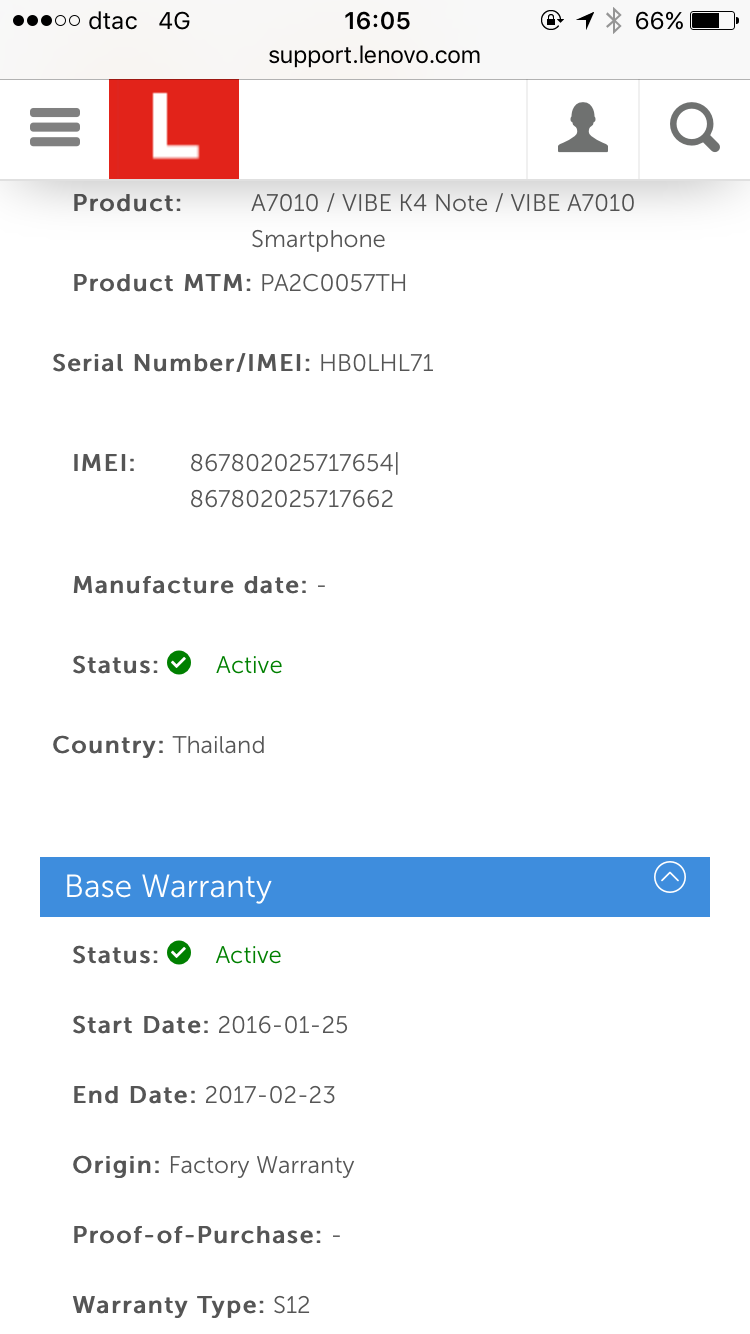
Task: Collapse the Base Warranty section chevron
Action: [669, 878]
